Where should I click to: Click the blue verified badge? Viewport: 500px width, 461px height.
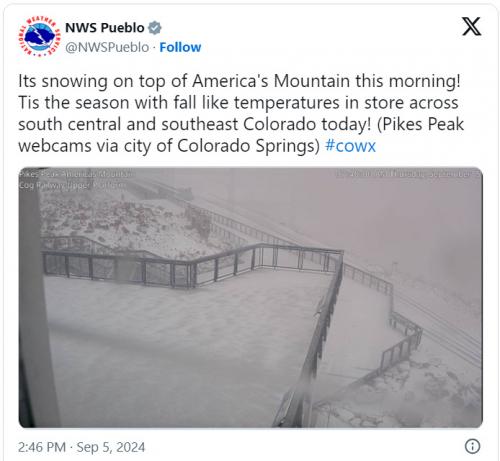pyautogui.click(x=155, y=28)
